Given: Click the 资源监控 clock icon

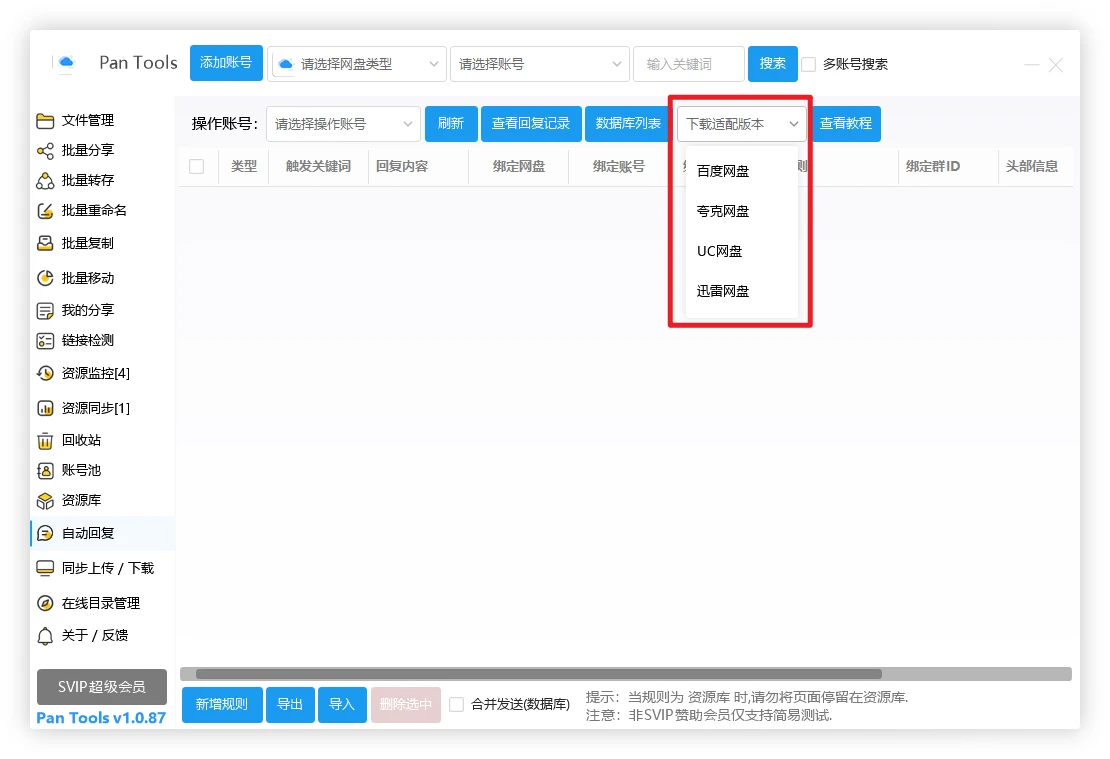Looking at the screenshot, I should click(x=45, y=374).
